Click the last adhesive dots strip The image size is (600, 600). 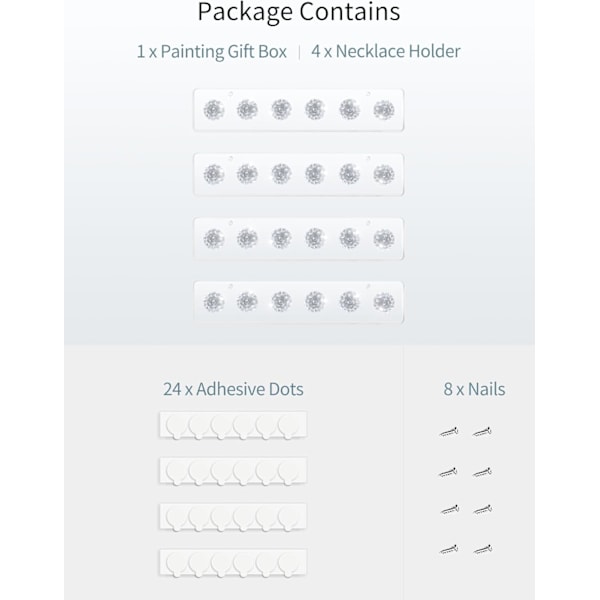pos(233,562)
